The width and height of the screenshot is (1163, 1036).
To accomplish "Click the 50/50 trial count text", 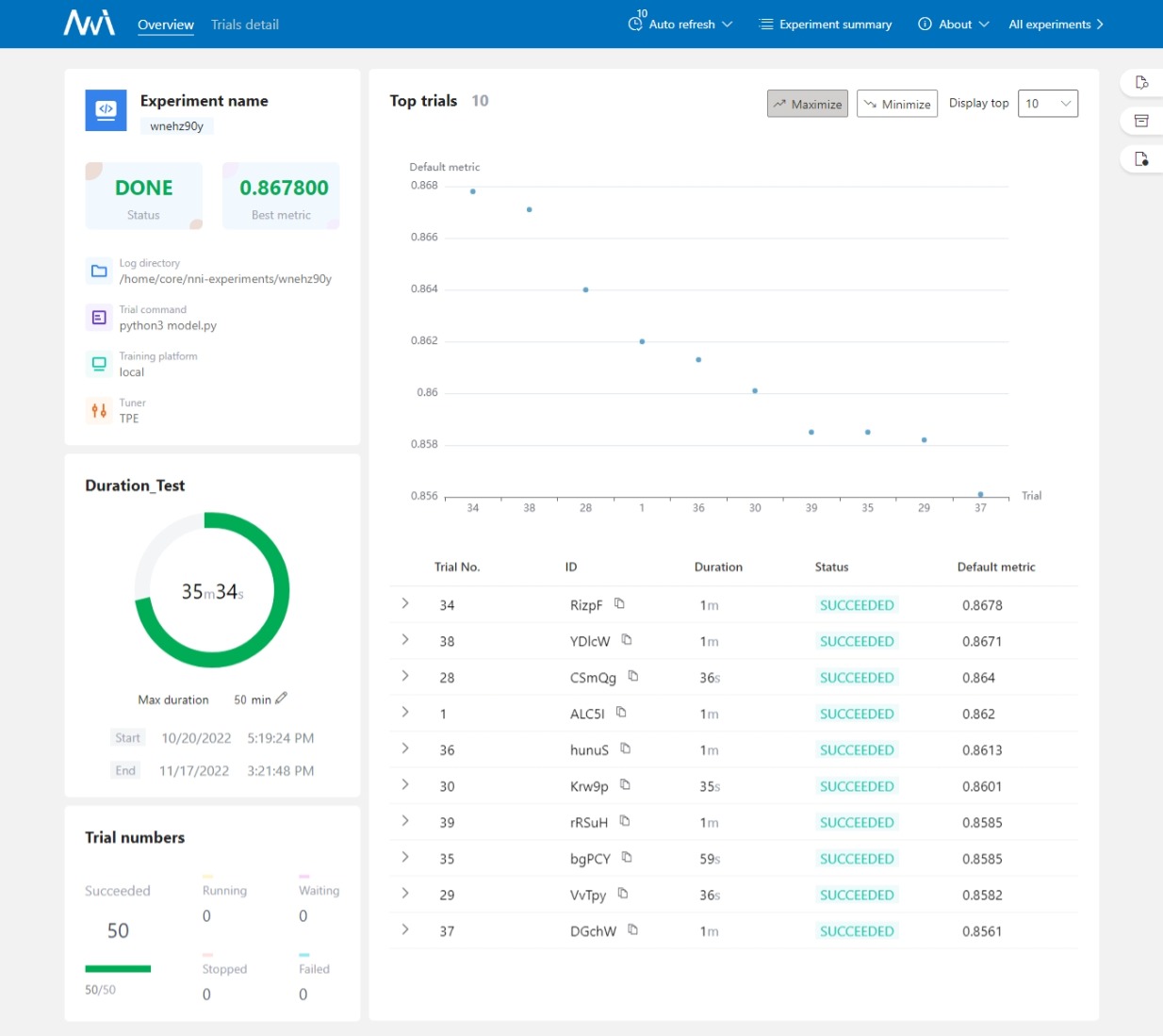I will pyautogui.click(x=100, y=990).
